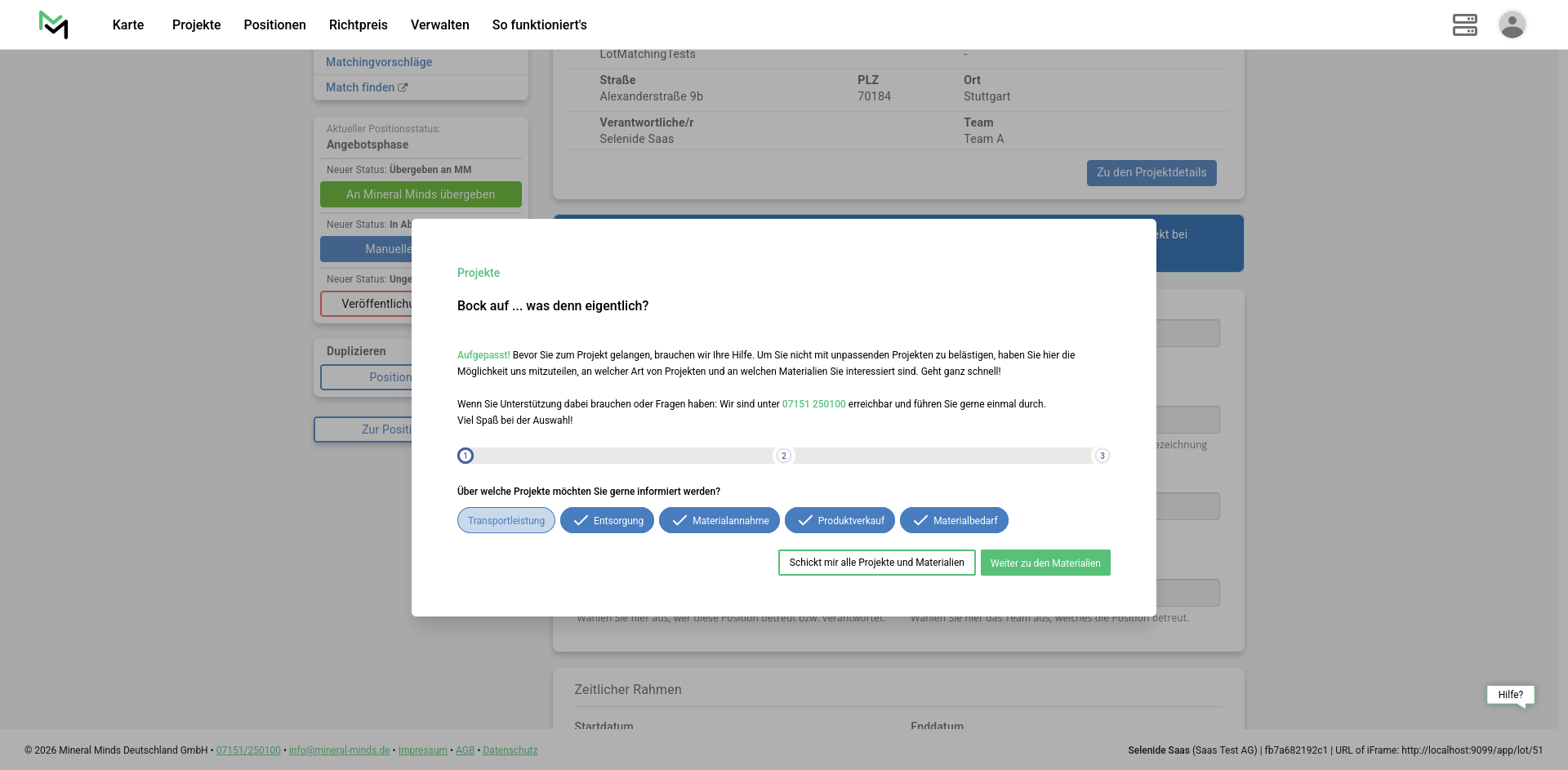The width and height of the screenshot is (1568, 770).
Task: Open the Karte menu item
Action: click(128, 24)
